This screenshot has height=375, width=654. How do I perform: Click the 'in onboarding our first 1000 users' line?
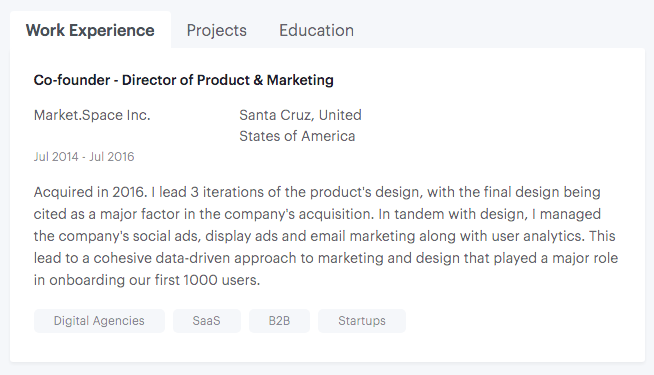[x=147, y=280]
